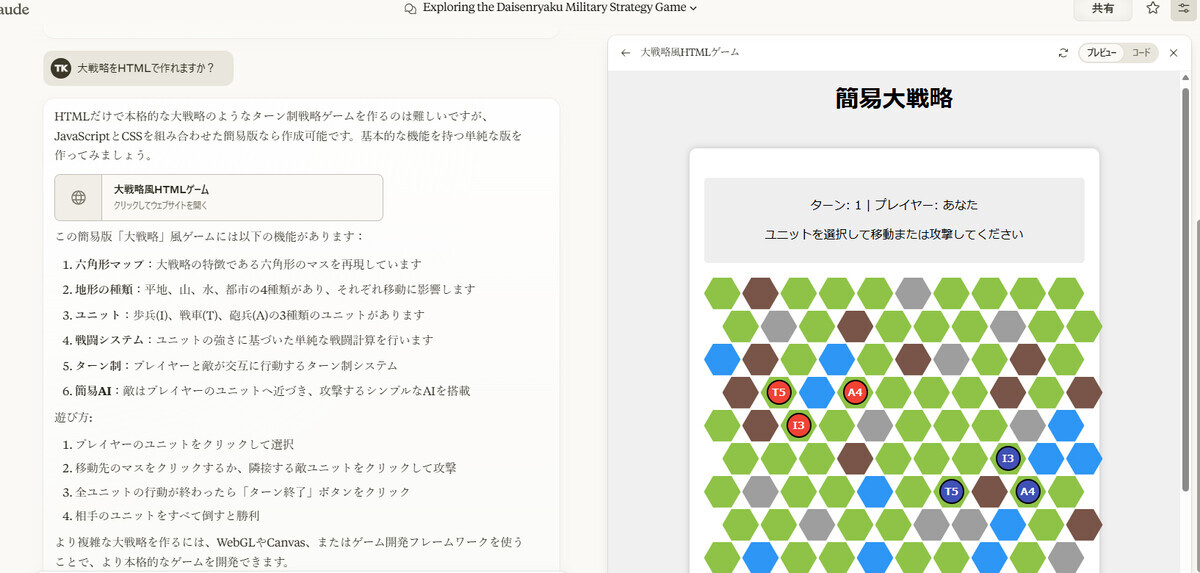1200x573 pixels.
Task: Click the ユニットを選択して instruction message
Action: click(894, 234)
